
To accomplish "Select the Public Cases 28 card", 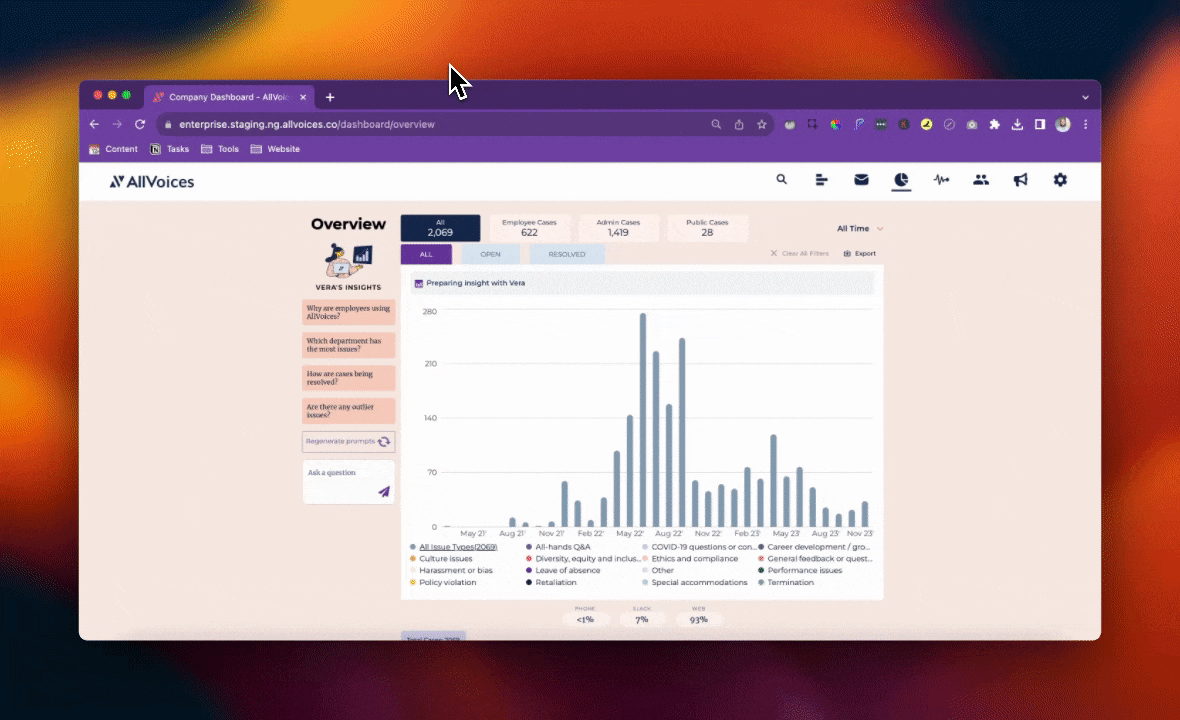I will point(707,228).
